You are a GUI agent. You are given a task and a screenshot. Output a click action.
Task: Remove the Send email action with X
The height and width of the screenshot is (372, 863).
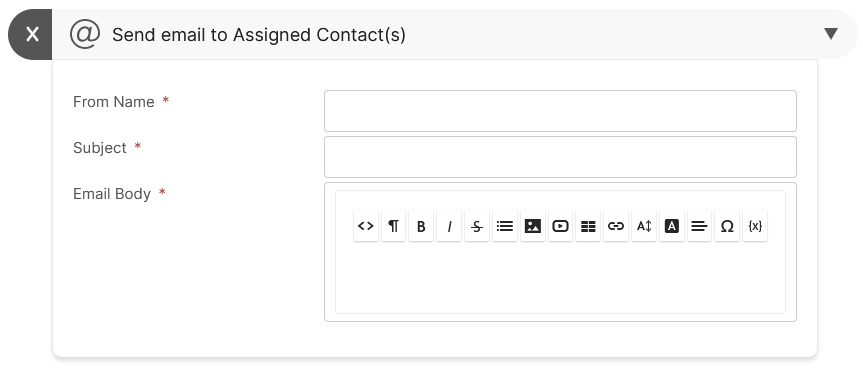(x=31, y=34)
